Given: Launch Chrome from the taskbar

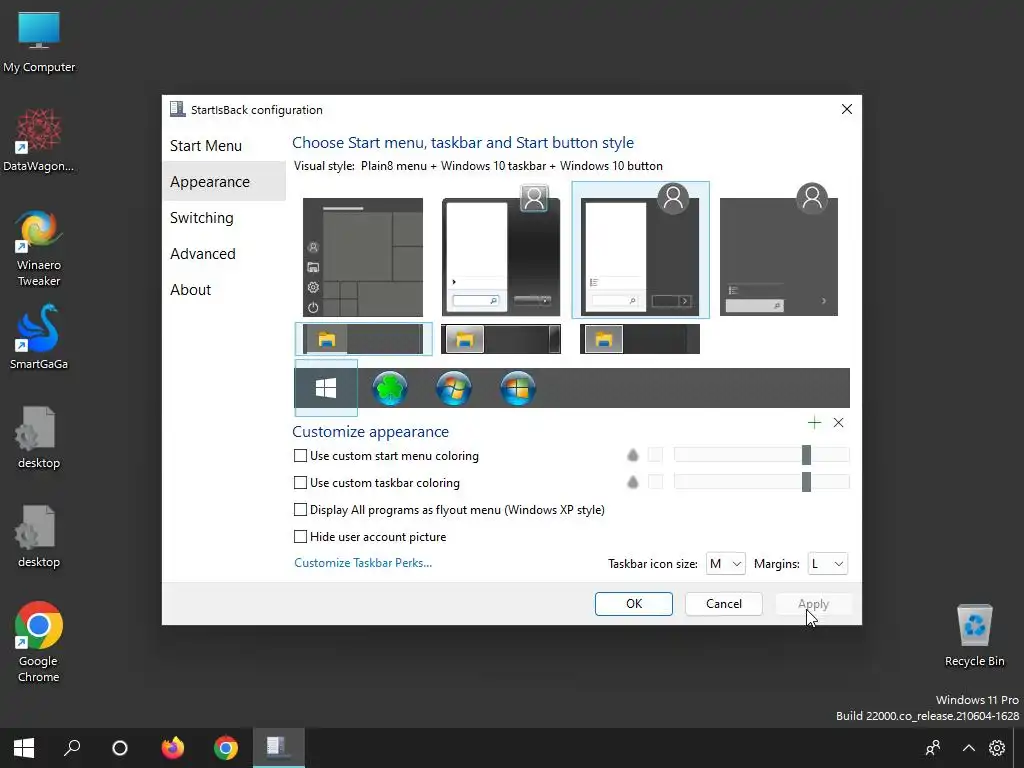Looking at the screenshot, I should [226, 748].
